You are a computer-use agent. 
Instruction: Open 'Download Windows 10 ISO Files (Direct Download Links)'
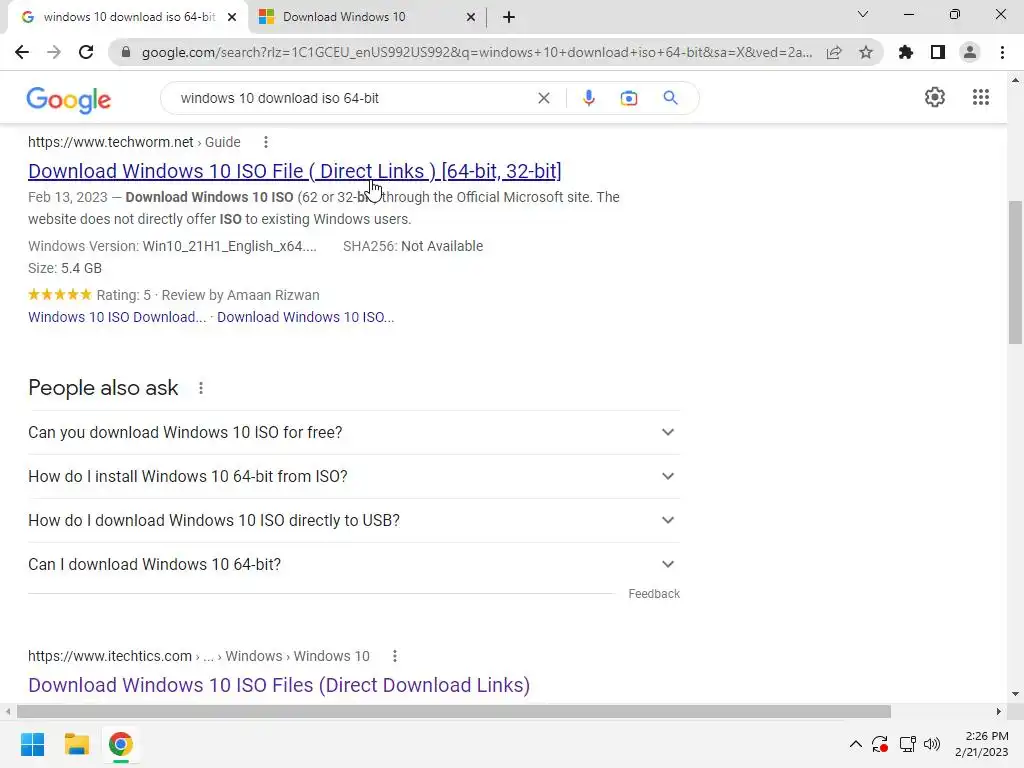tap(279, 685)
